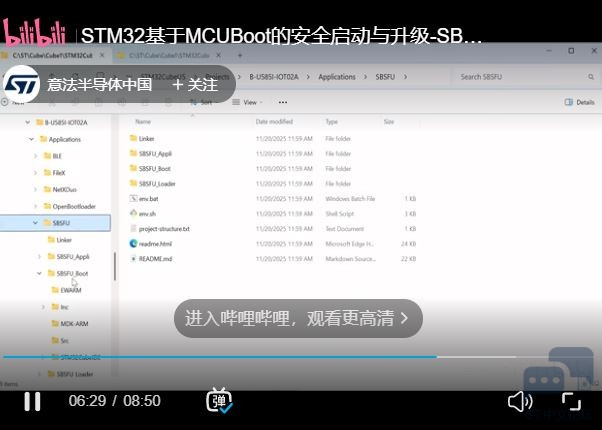
Task: Select EWARM folder in navigation tree
Action: [66, 290]
